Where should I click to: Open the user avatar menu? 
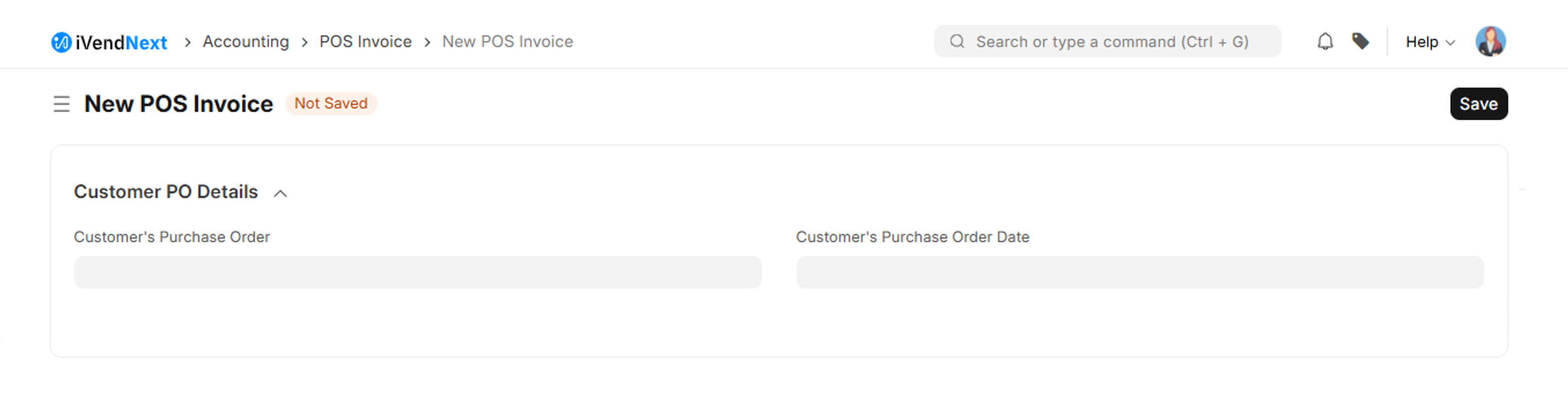[1490, 41]
